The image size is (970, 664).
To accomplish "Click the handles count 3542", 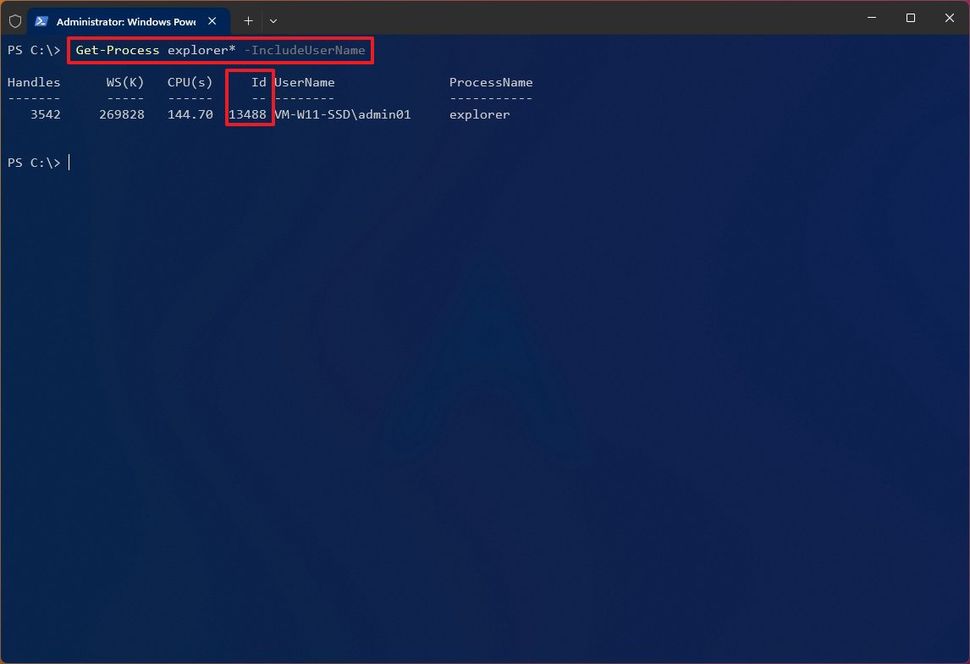I will tap(44, 114).
